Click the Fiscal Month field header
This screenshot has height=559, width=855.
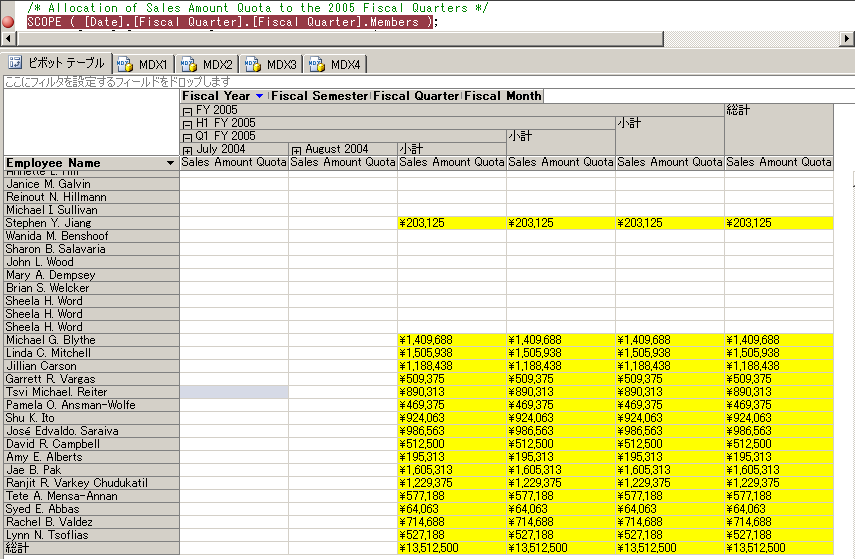point(502,96)
